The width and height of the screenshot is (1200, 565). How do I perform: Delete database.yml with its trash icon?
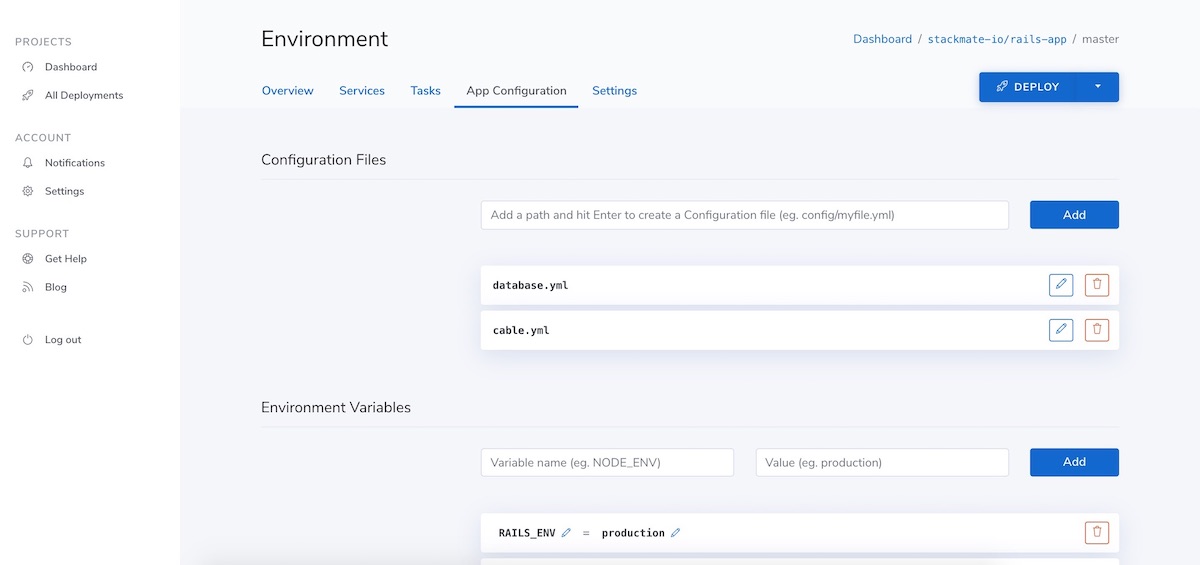(1097, 285)
